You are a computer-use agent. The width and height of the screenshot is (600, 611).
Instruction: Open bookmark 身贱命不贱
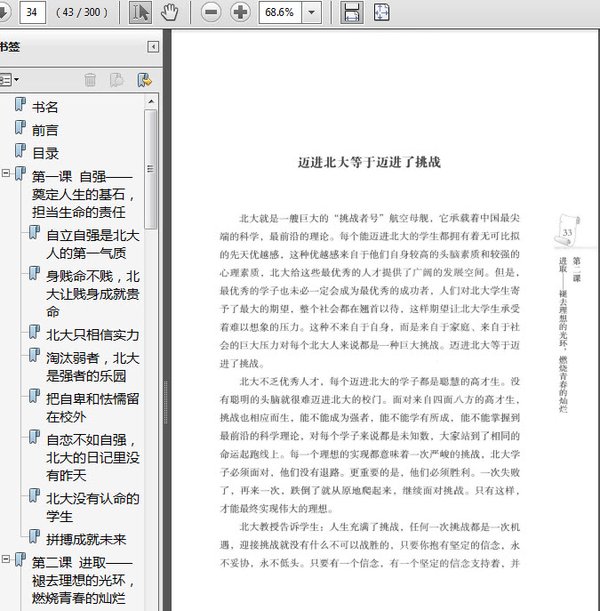93,294
